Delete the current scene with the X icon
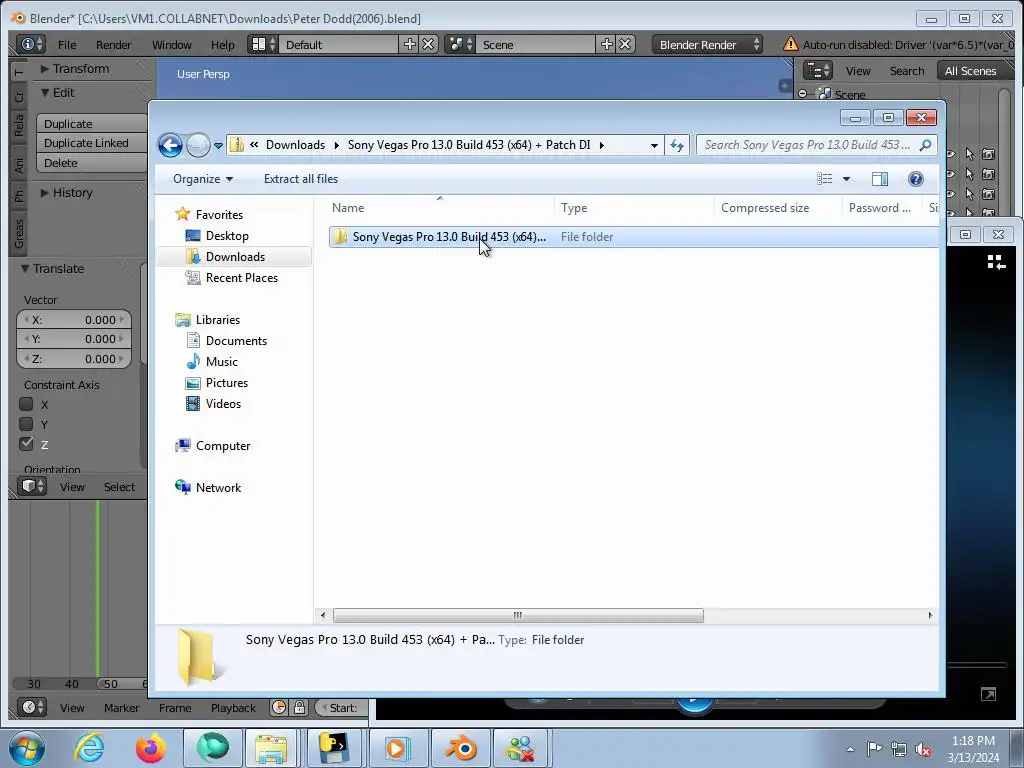 [625, 44]
